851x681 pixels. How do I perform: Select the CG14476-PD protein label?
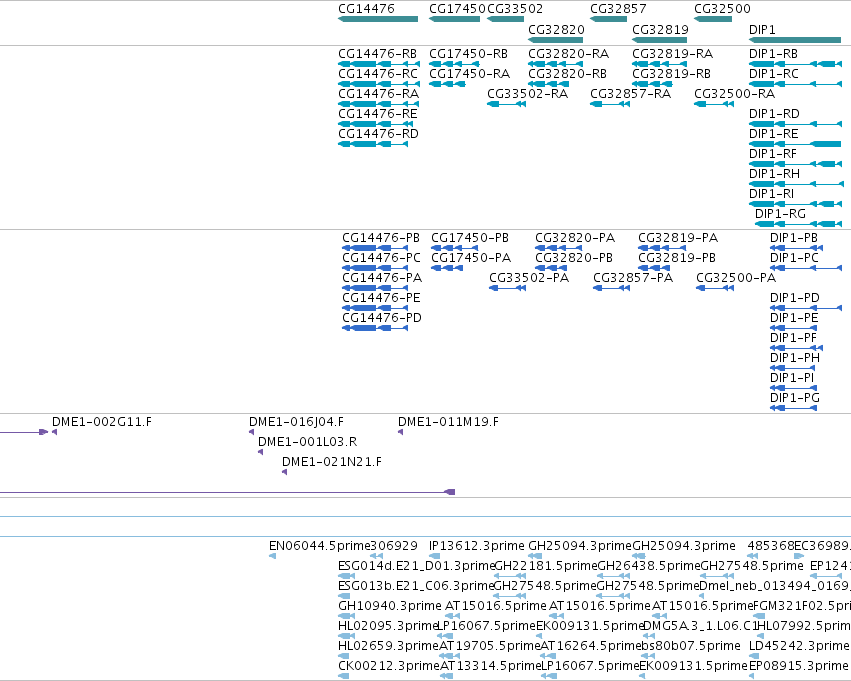click(382, 318)
